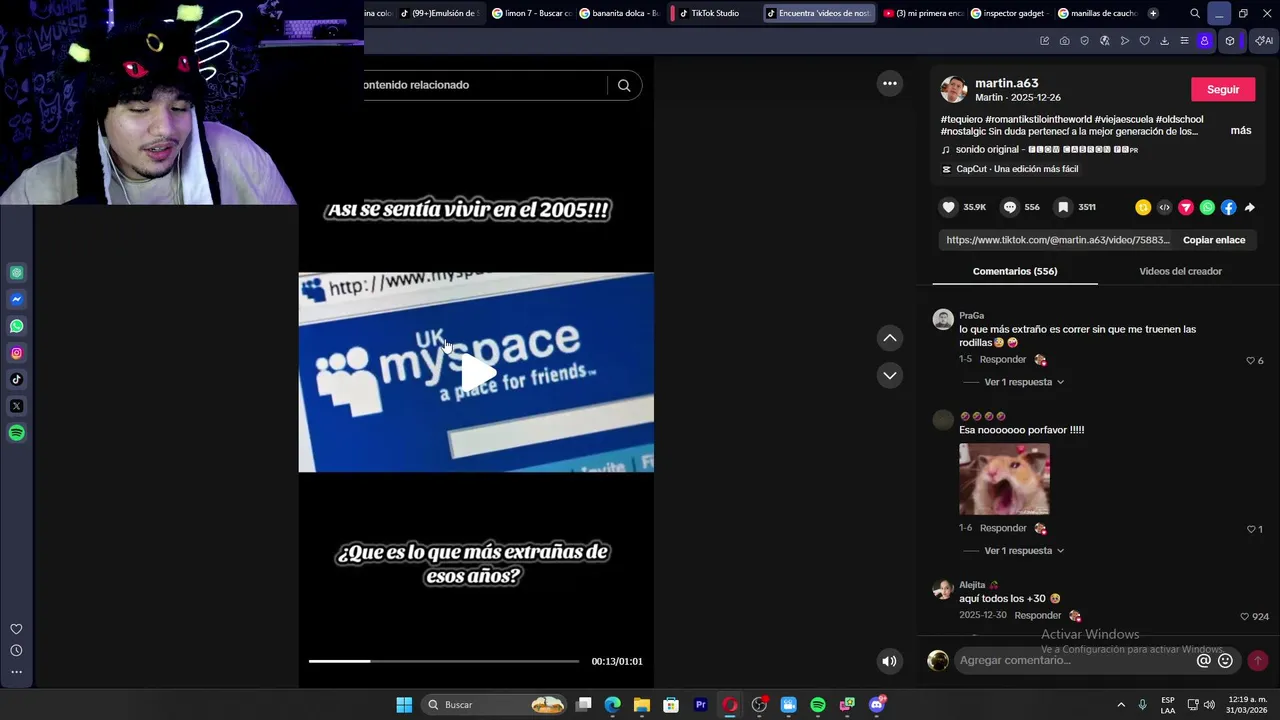Open Windows Start menu
The height and width of the screenshot is (720, 1280).
pyautogui.click(x=404, y=705)
